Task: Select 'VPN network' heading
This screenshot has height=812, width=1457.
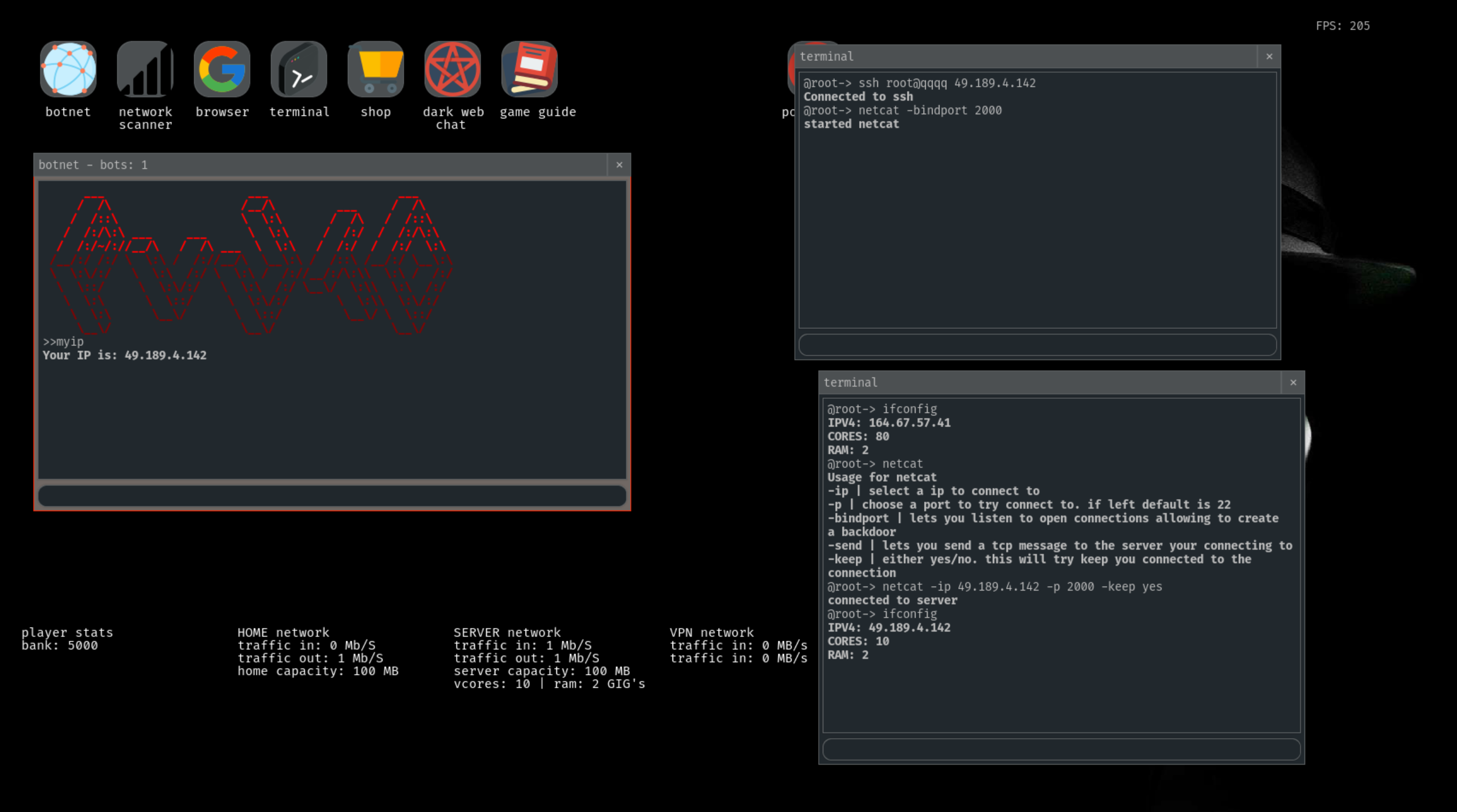Action: click(x=711, y=633)
